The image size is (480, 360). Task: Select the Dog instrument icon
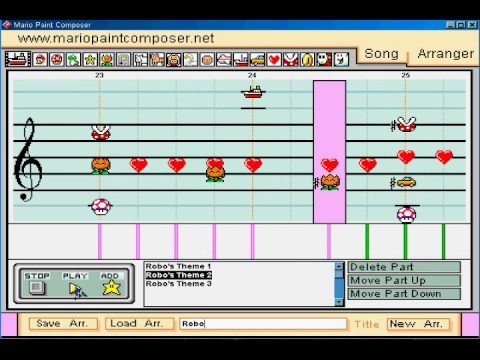click(140, 60)
